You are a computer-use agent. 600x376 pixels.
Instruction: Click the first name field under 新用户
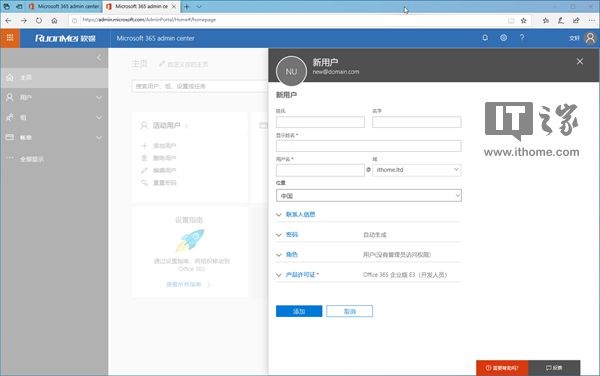coord(320,122)
